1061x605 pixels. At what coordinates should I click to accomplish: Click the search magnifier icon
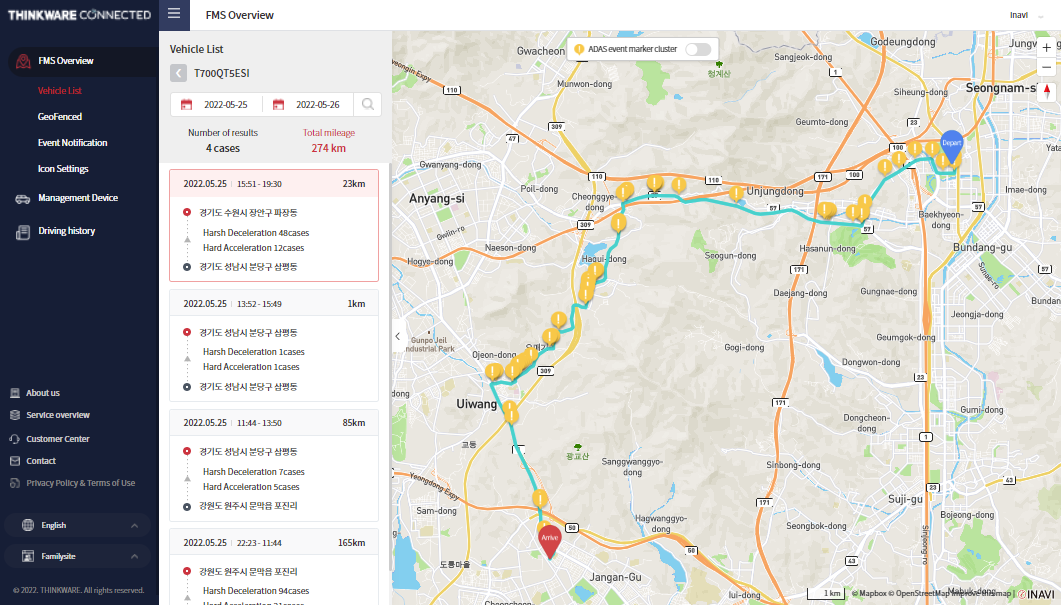[367, 104]
